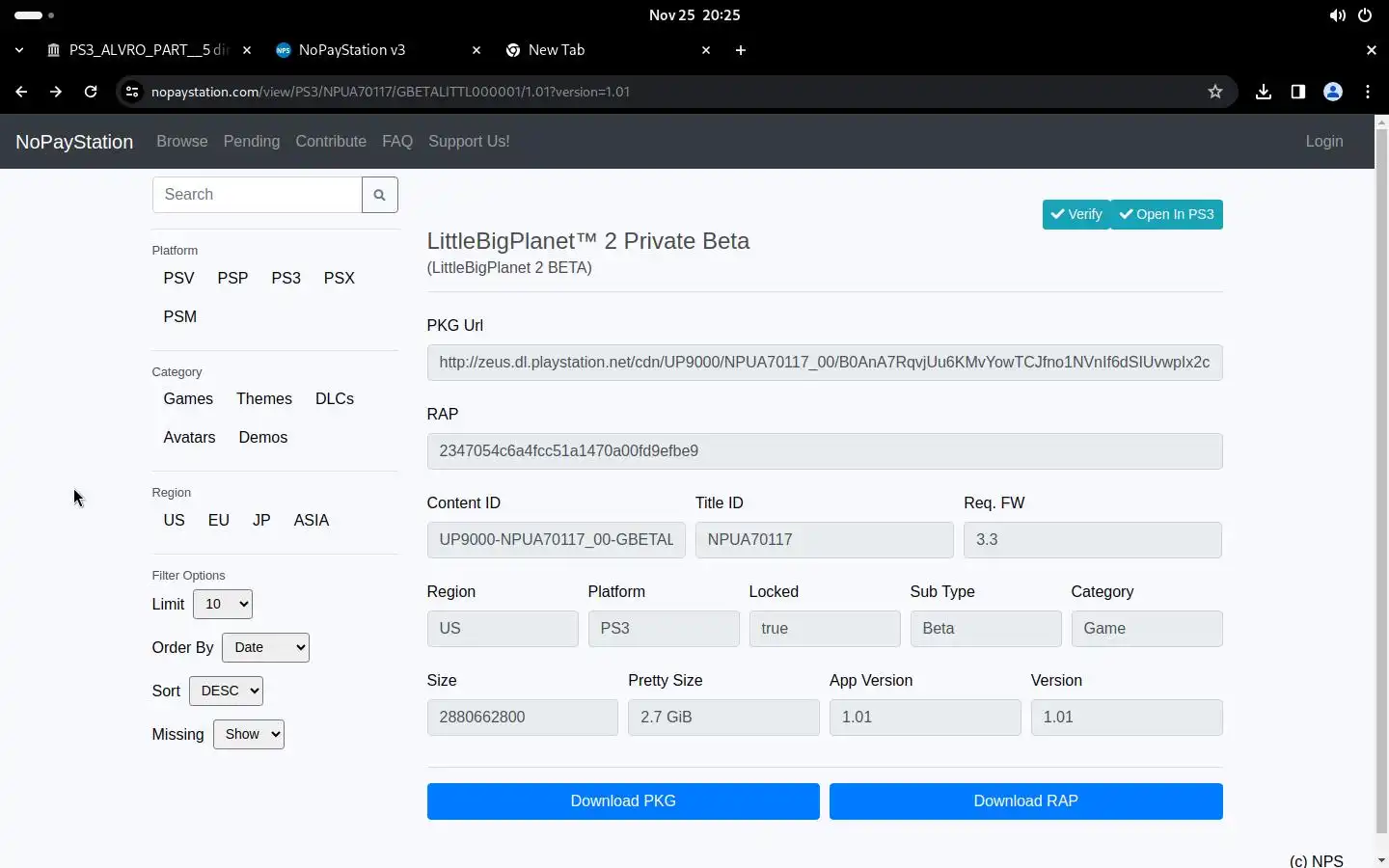1389x868 pixels.
Task: Click the PKG Url field
Action: pyautogui.click(x=825, y=363)
